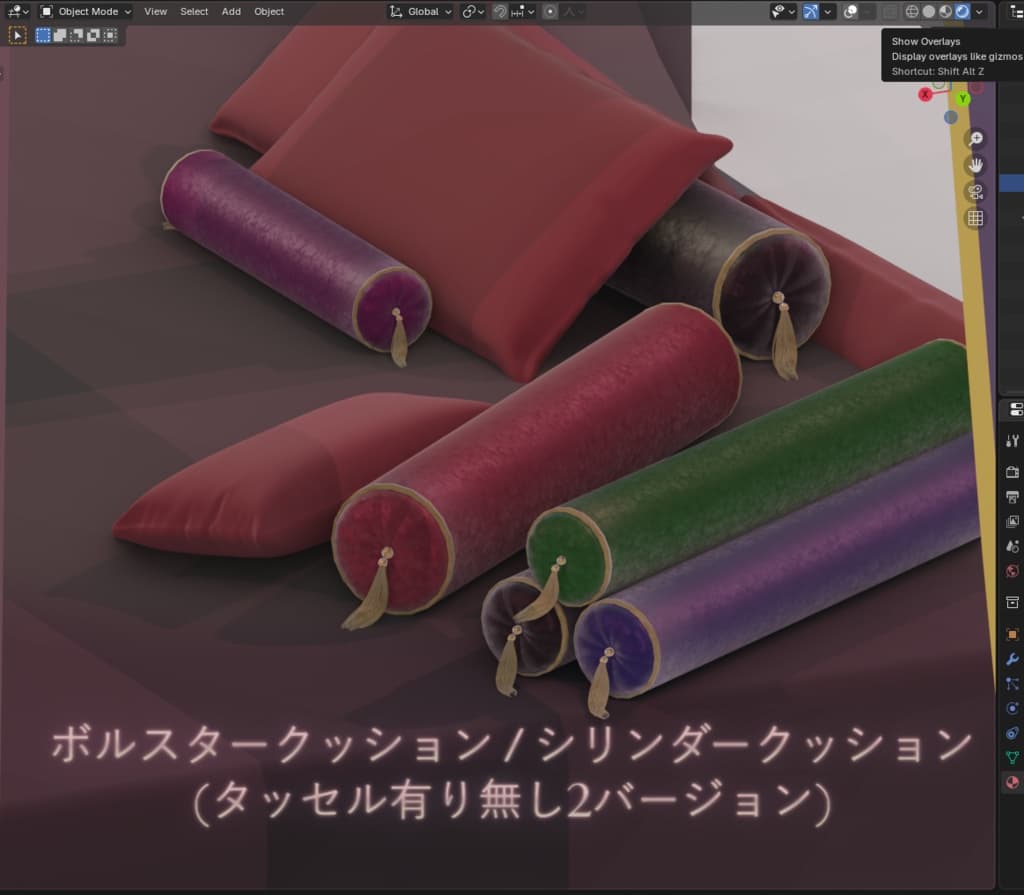This screenshot has width=1024, height=895.
Task: Click the Select menu item
Action: tap(193, 11)
